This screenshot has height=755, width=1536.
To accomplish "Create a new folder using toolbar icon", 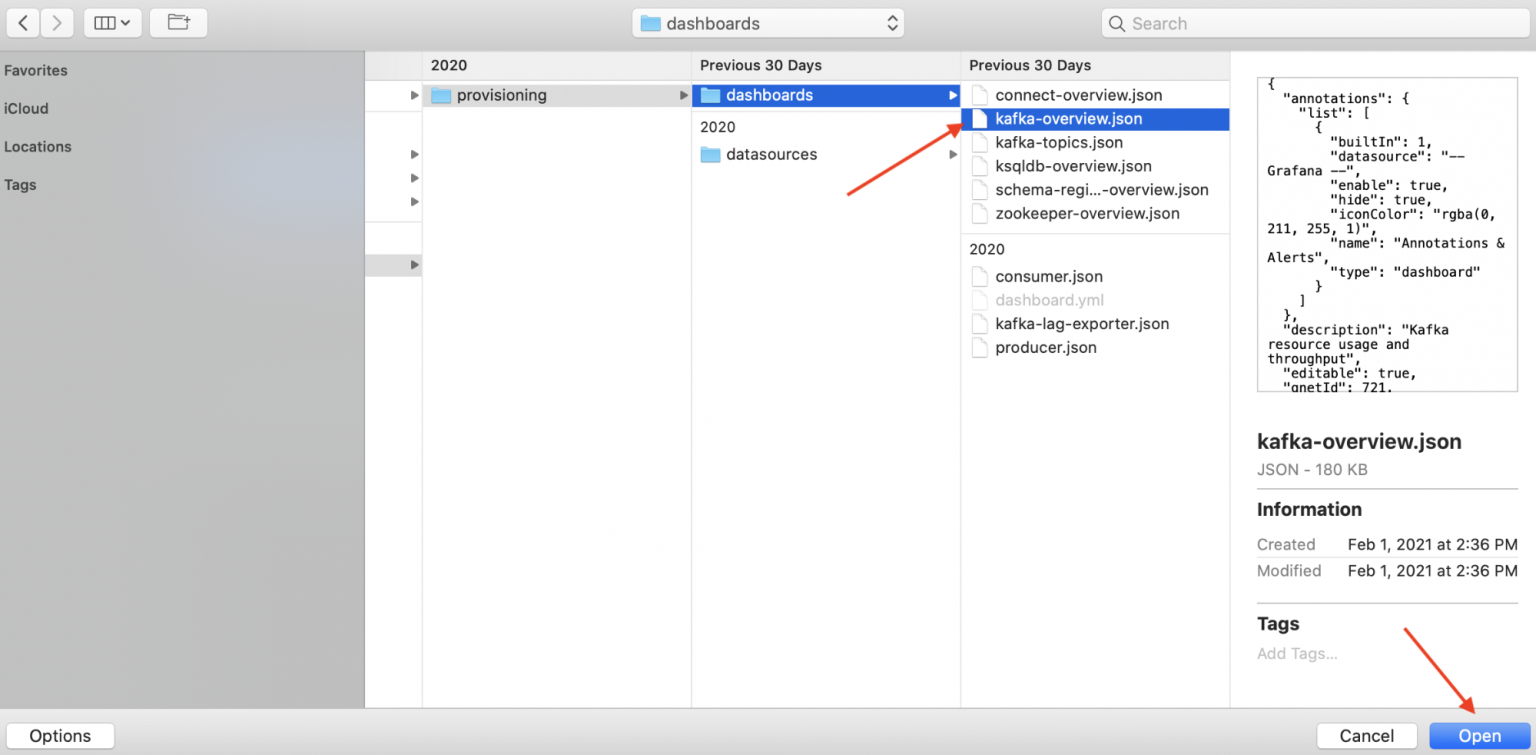I will pyautogui.click(x=178, y=23).
